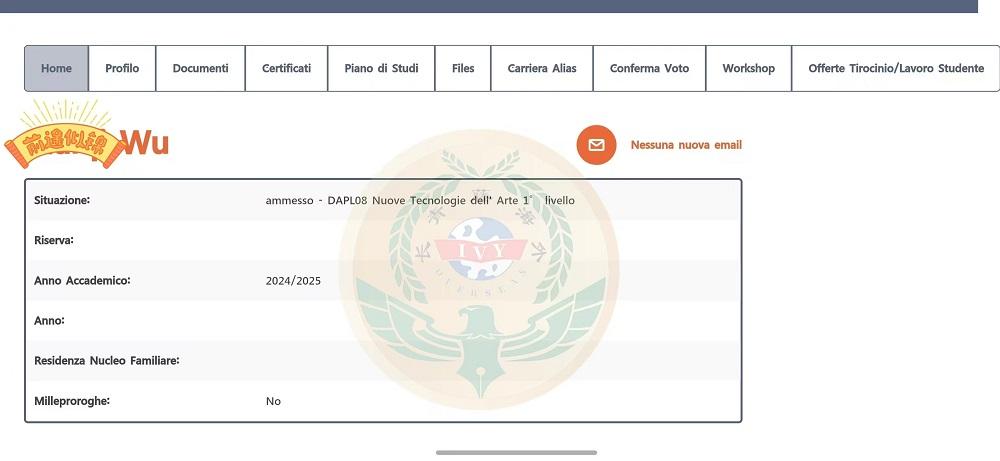Click the Situazione row label

[x=62, y=200]
